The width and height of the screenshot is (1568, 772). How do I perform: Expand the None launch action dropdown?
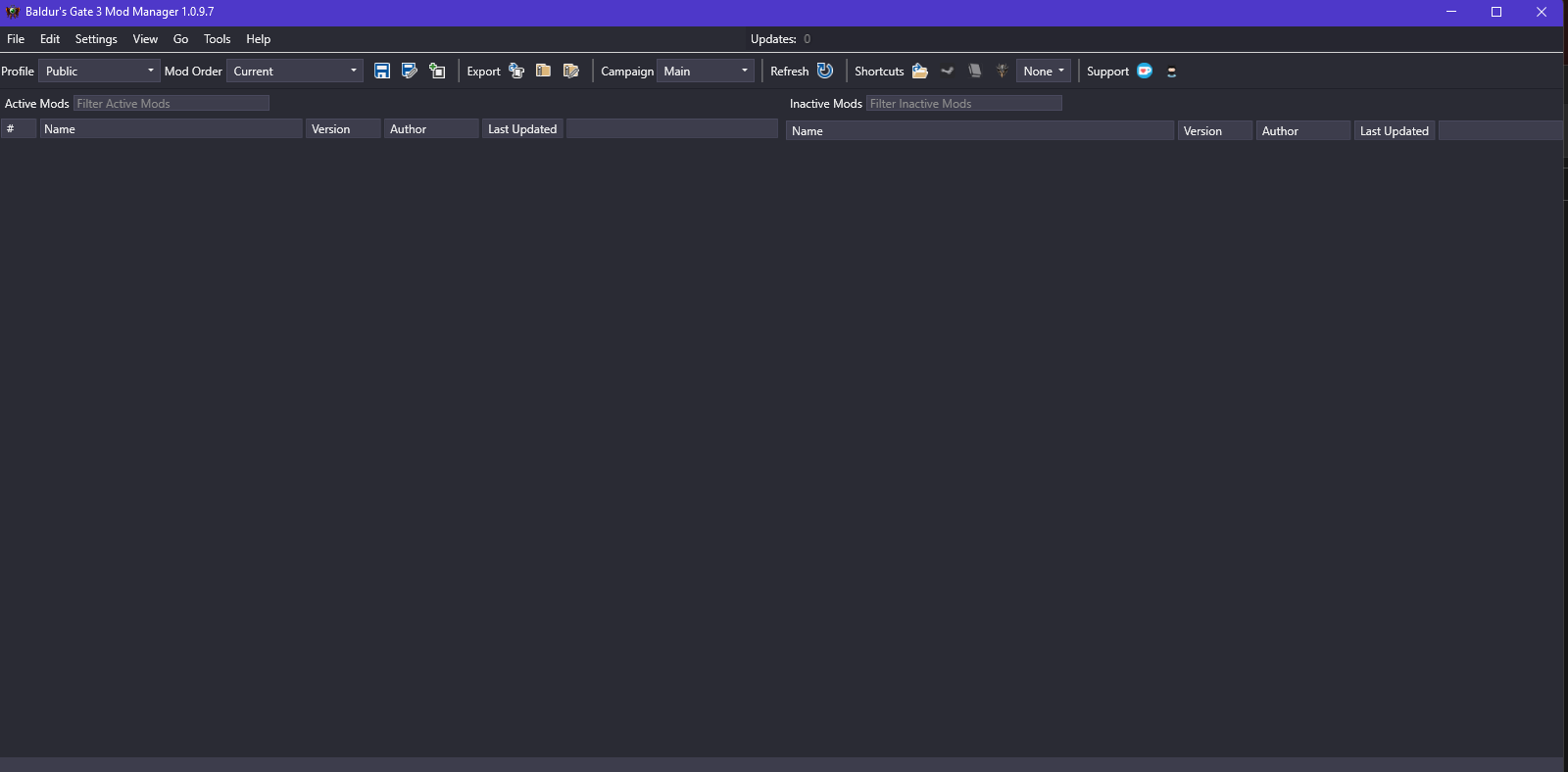(x=1043, y=71)
